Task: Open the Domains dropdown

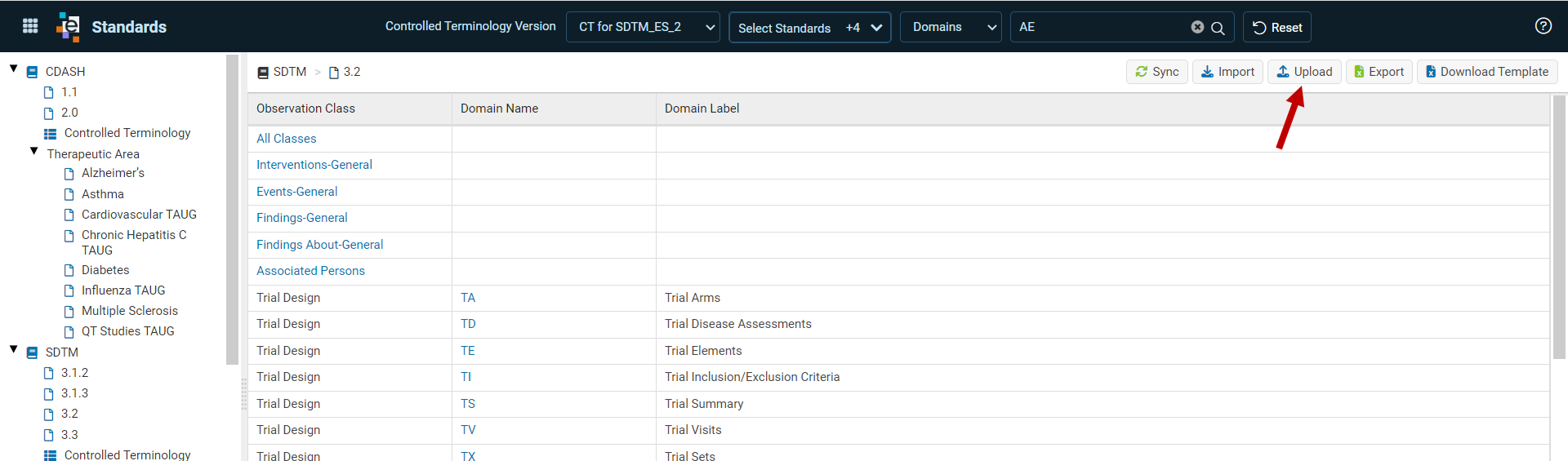Action: pos(951,27)
